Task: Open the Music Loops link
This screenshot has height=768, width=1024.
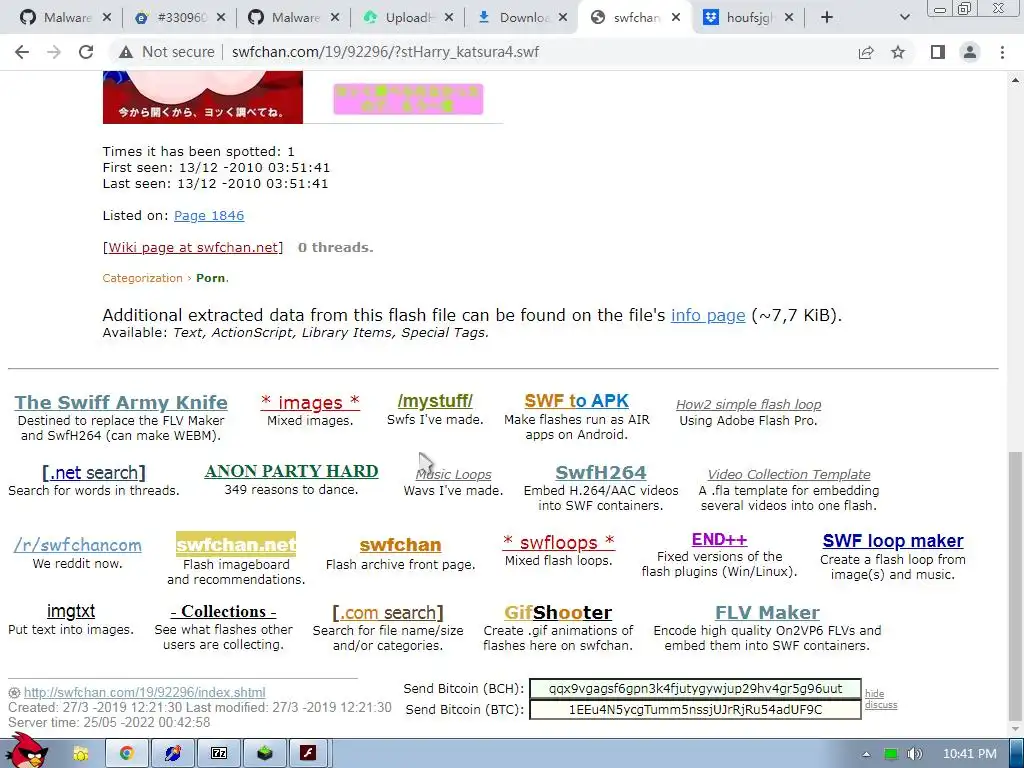Action: coord(453,475)
